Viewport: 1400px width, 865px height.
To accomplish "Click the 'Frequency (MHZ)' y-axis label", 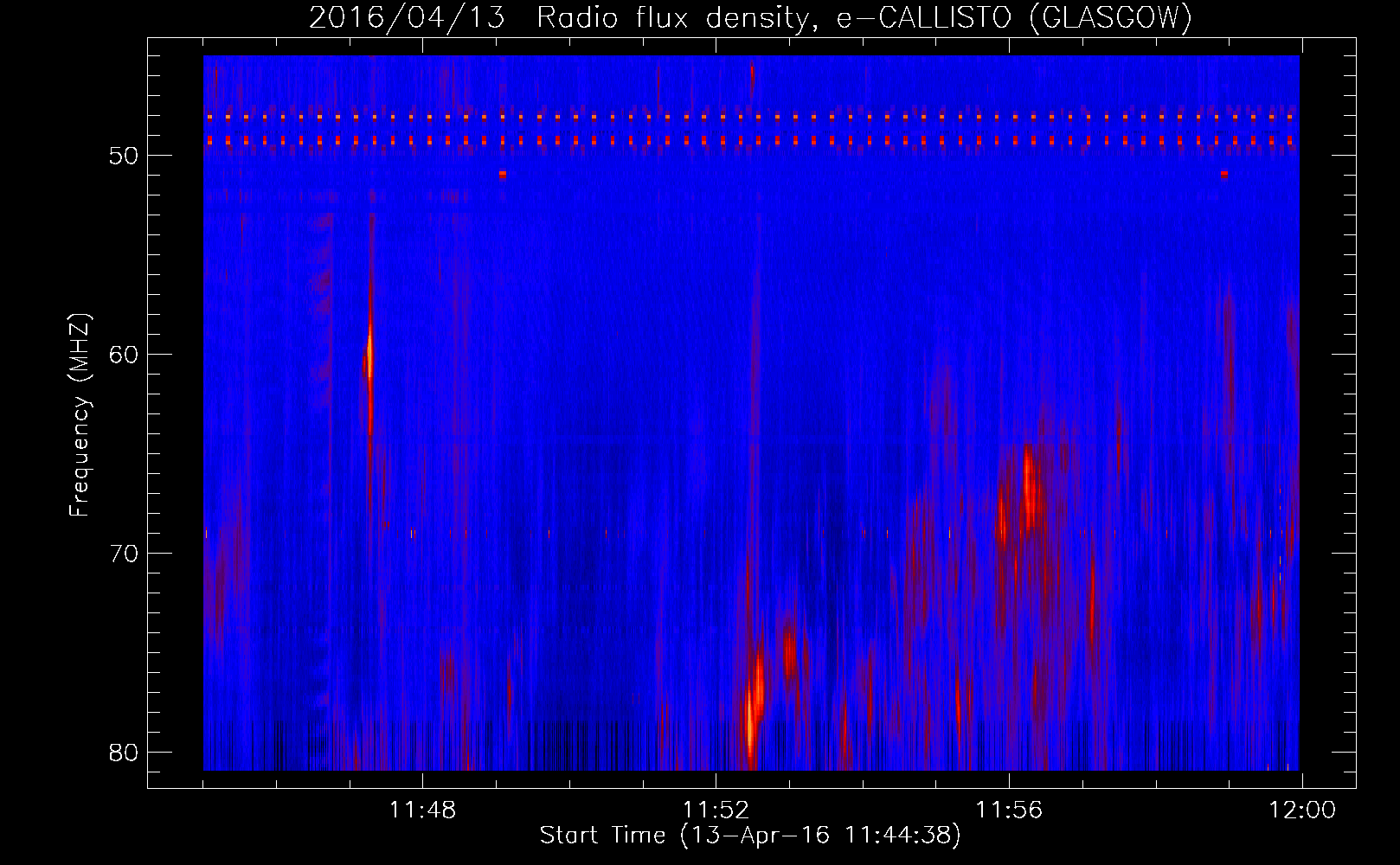I will tap(80, 415).
